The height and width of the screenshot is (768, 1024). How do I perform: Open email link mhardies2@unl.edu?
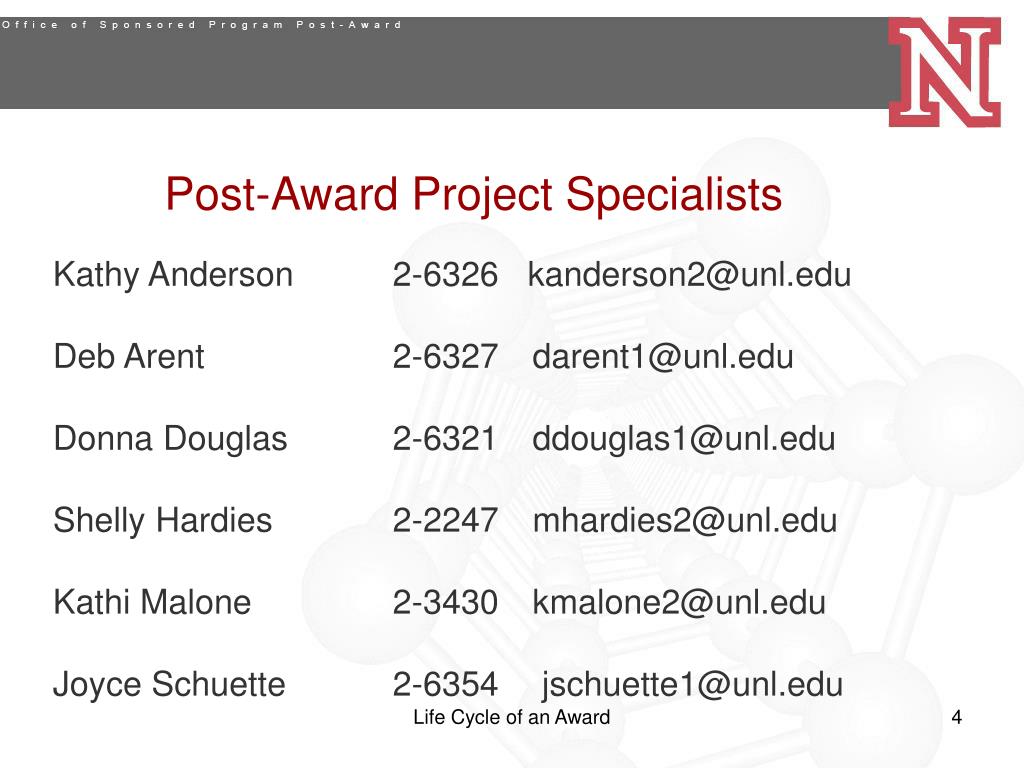coord(685,520)
